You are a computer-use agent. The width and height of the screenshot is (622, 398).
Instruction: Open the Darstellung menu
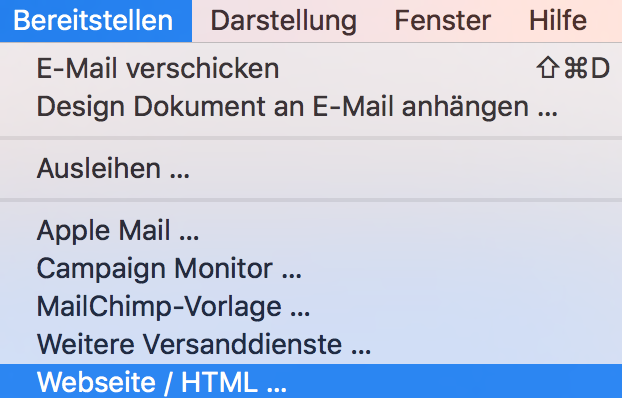283,21
